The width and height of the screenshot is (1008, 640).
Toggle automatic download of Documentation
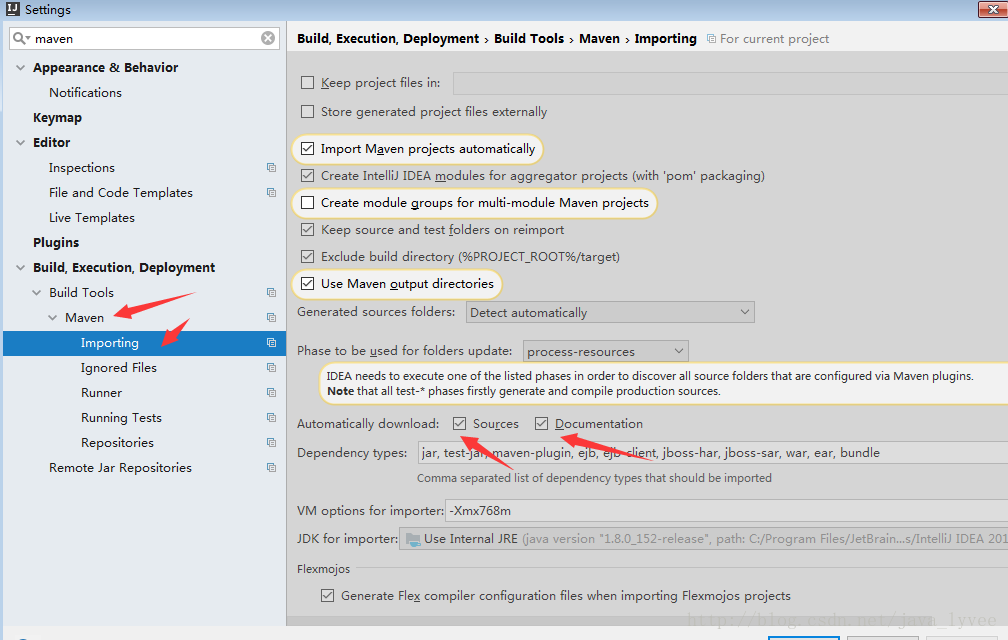(541, 423)
